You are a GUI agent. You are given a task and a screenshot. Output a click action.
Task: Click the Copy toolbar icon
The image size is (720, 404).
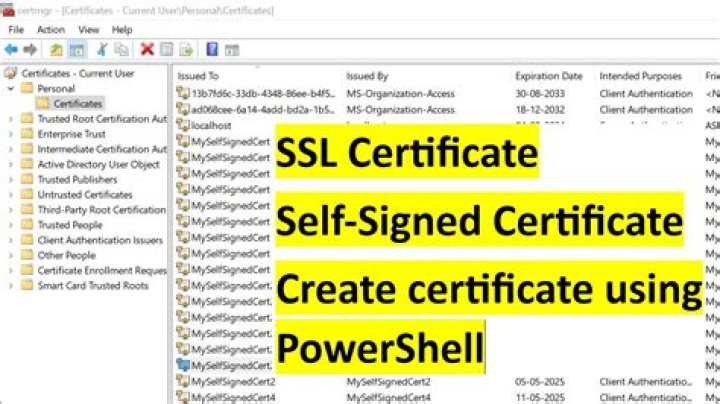click(x=121, y=49)
